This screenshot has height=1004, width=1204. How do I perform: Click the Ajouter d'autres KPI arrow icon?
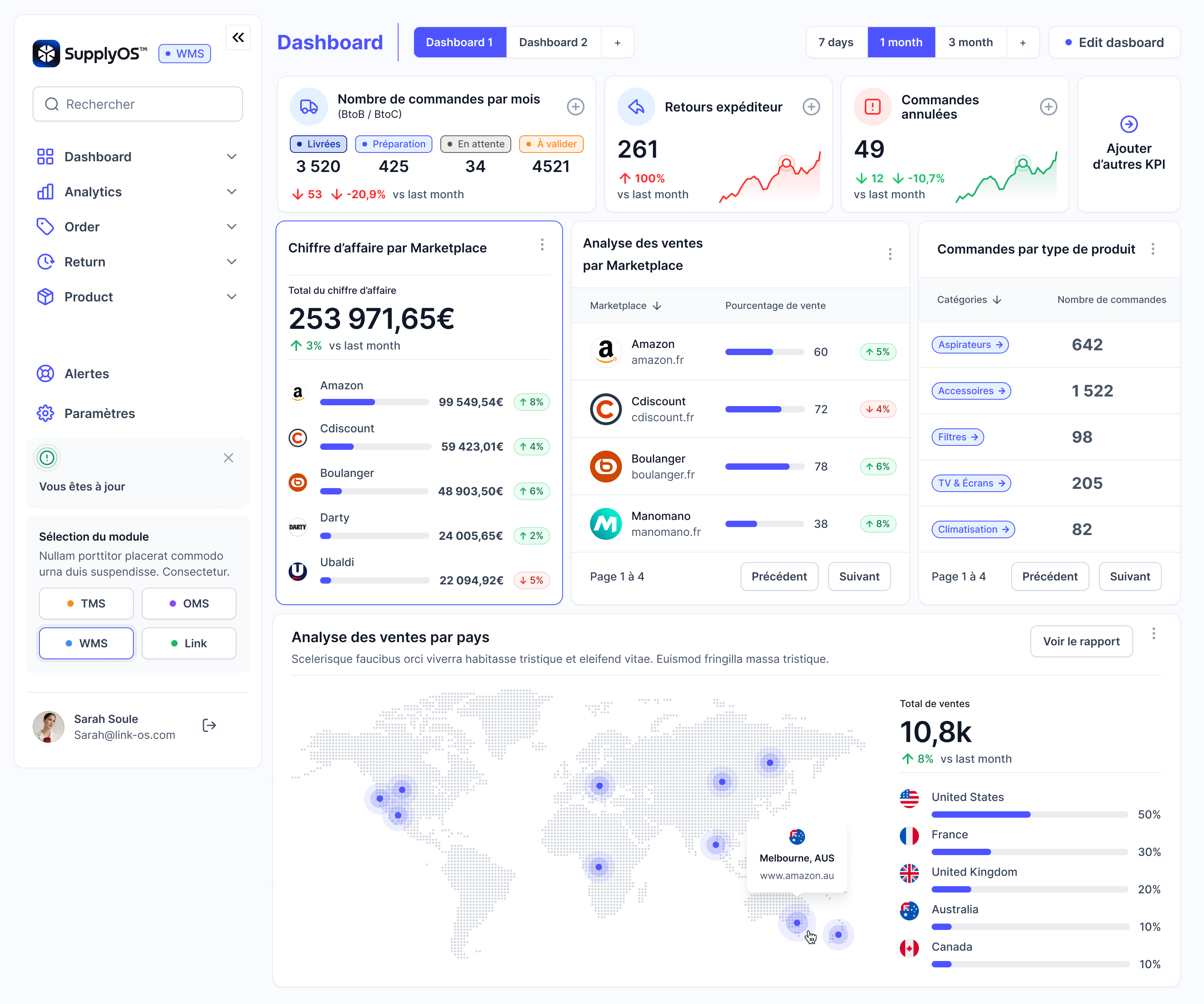point(1128,124)
